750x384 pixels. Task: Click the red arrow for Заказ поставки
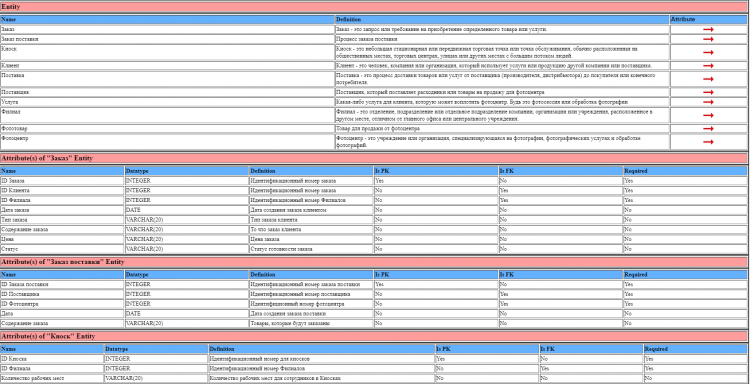(x=708, y=39)
